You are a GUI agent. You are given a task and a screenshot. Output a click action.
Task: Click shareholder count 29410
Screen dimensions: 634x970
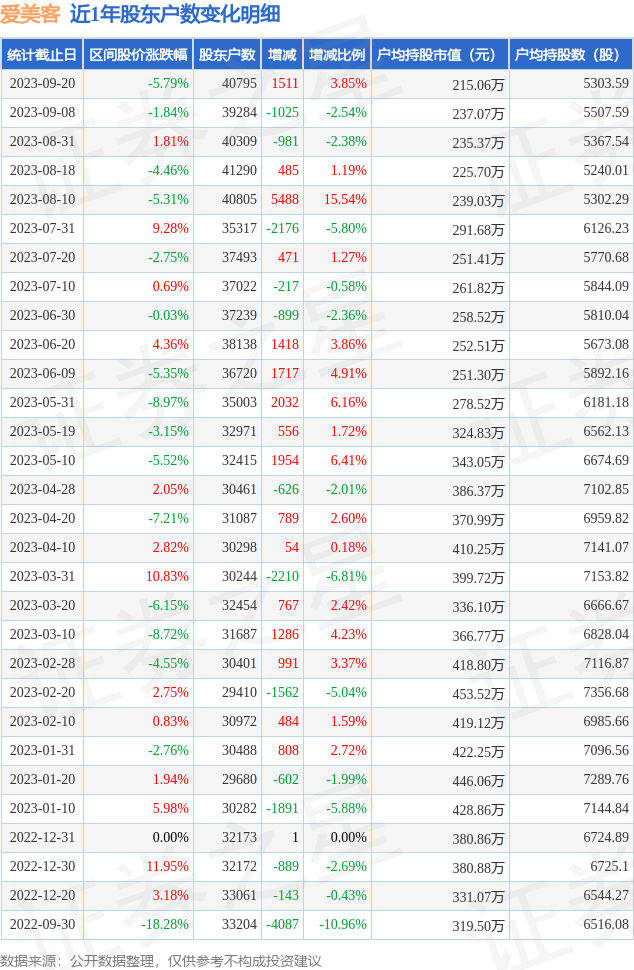pos(239,692)
